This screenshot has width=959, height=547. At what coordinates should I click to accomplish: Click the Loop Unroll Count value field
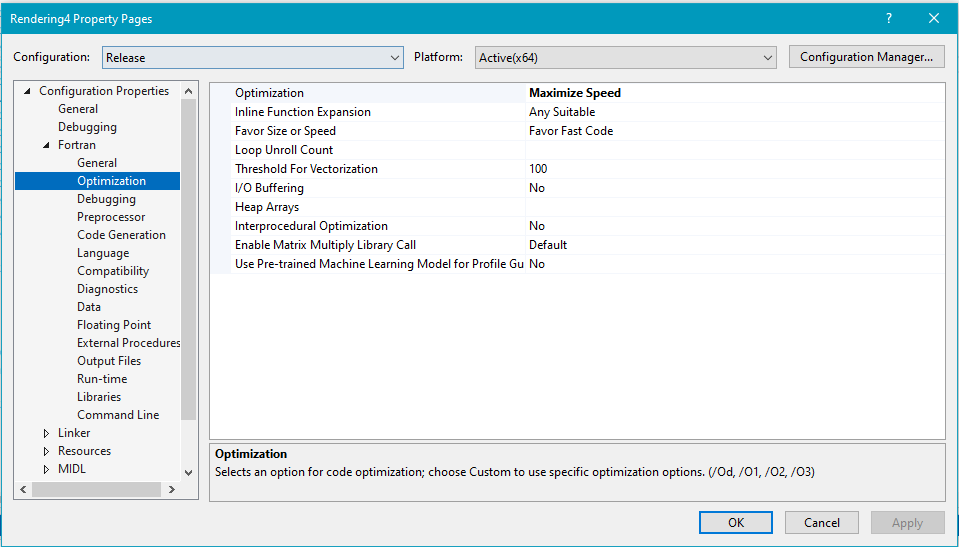pos(735,150)
